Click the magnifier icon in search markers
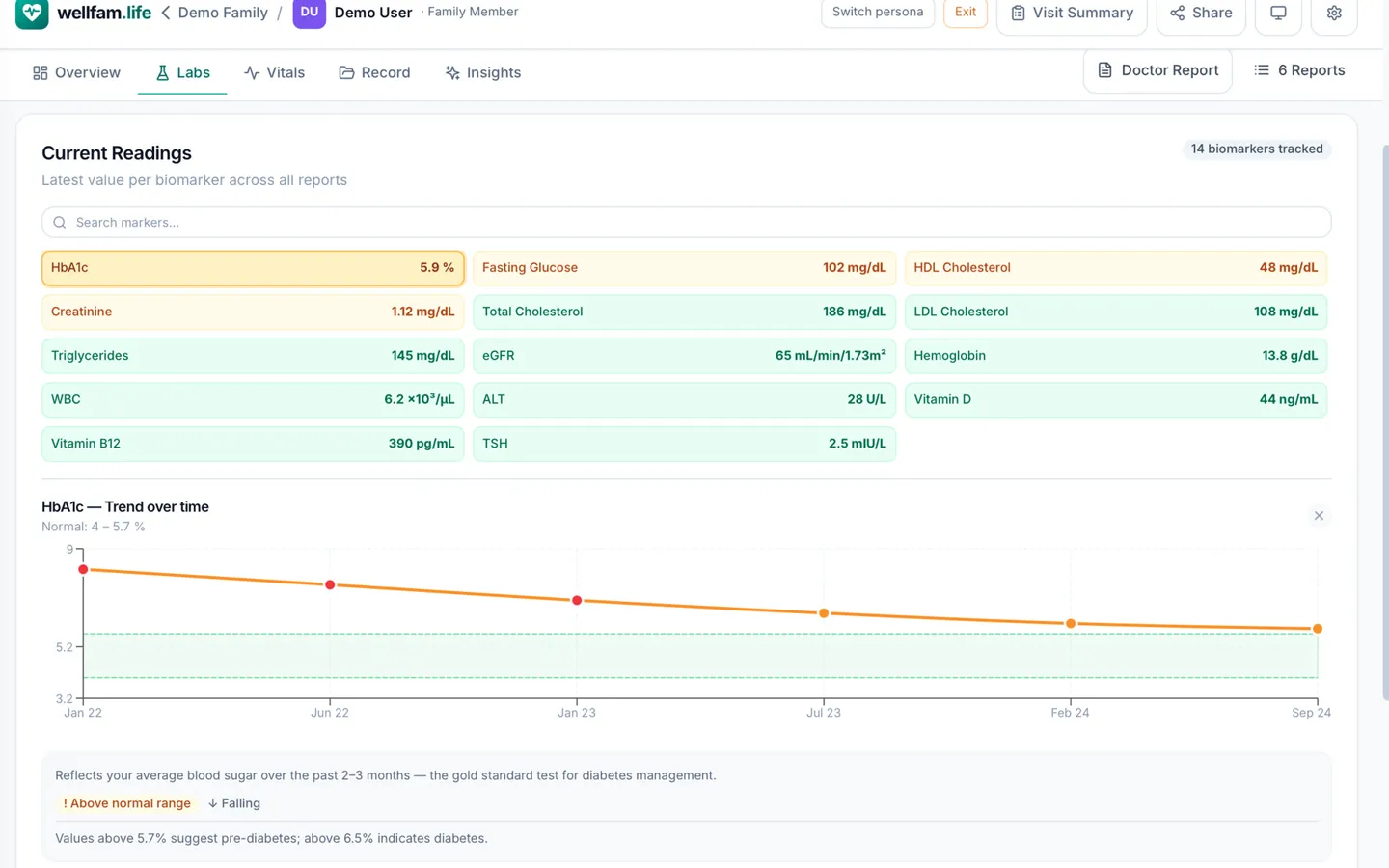Viewport: 1389px width, 868px height. tap(60, 223)
